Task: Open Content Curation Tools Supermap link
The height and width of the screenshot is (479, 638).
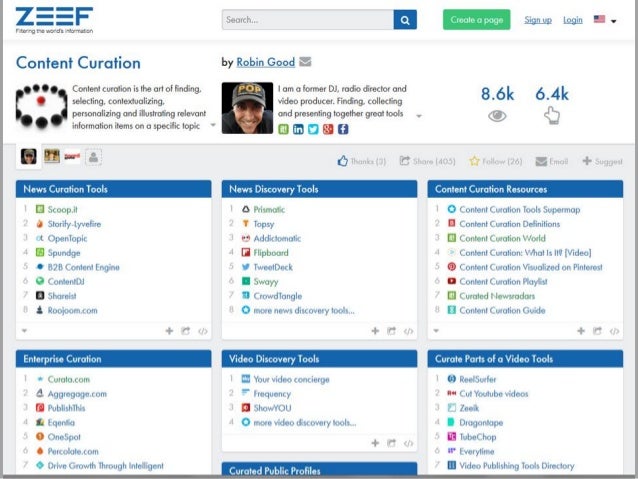Action: [x=520, y=210]
